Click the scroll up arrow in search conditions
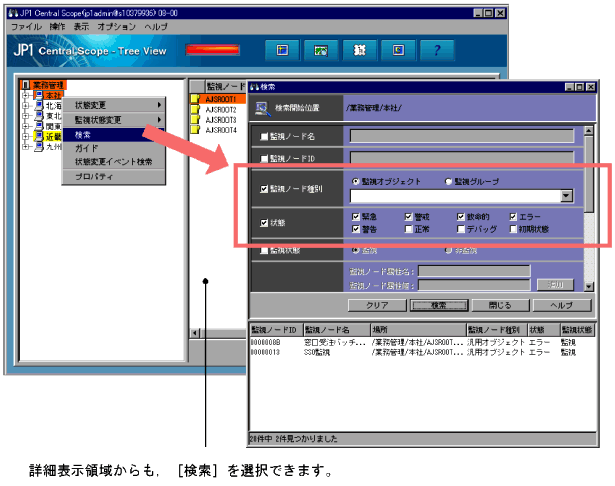This screenshot has height=486, width=615. (588, 131)
